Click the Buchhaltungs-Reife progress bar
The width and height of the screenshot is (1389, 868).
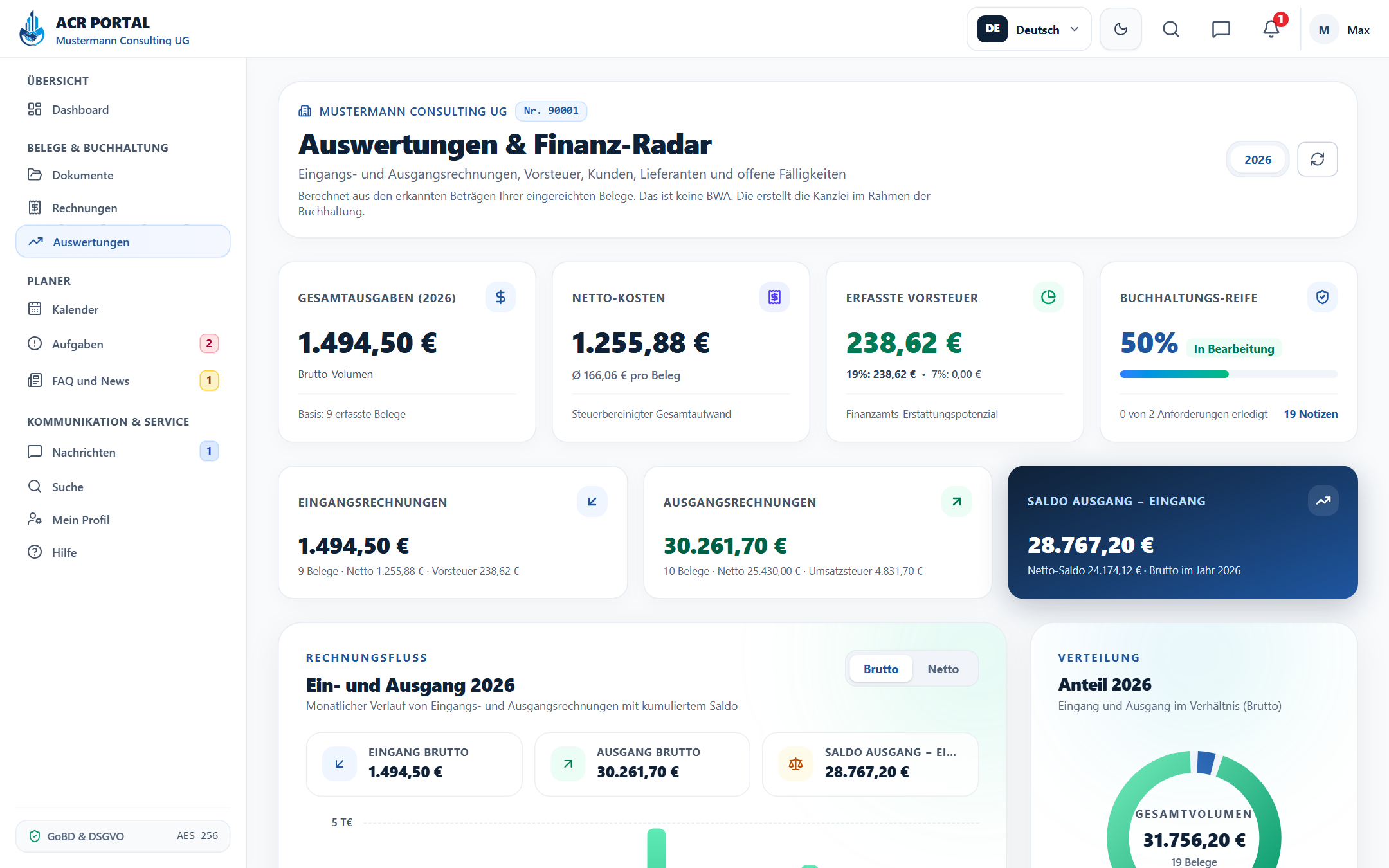tap(1228, 374)
